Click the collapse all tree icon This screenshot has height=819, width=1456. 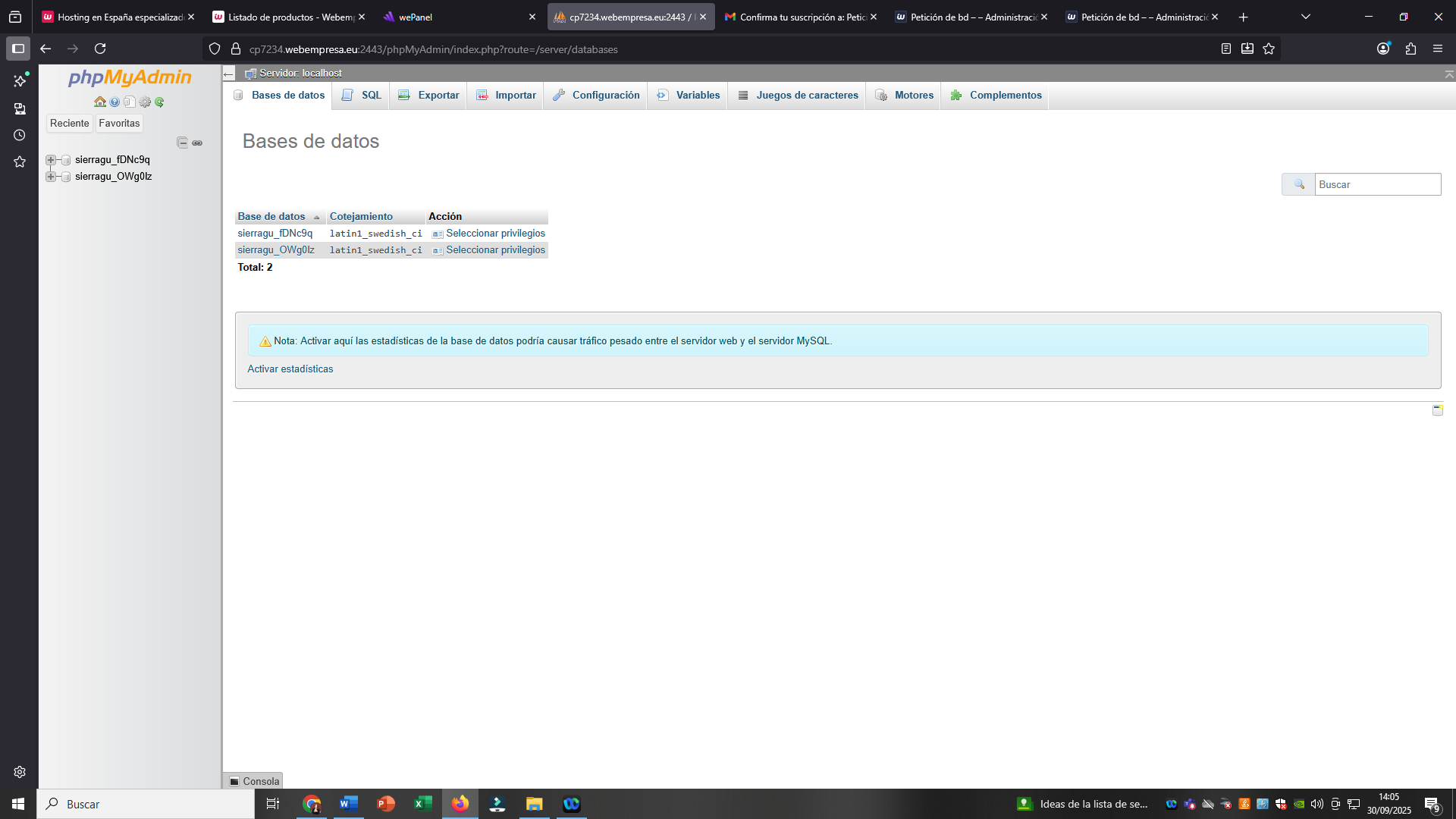[182, 143]
